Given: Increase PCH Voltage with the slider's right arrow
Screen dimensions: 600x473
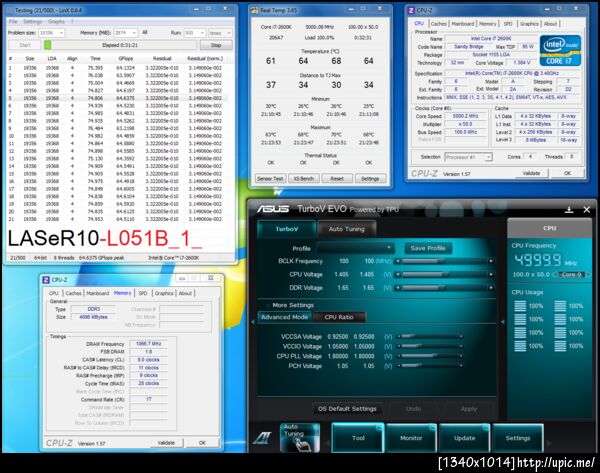Looking at the screenshot, I should [x=461, y=366].
